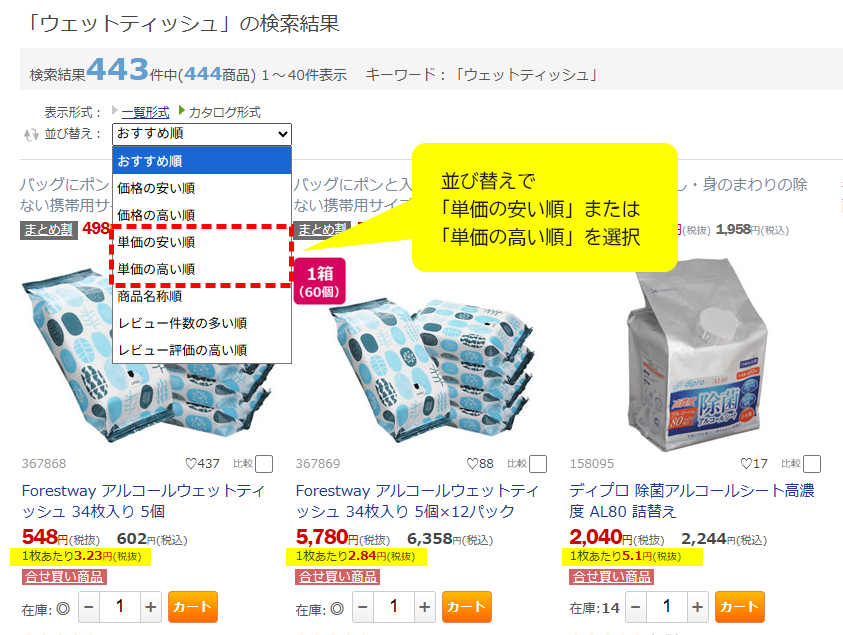Click heart favorite icon for item 158095
The image size is (843, 635).
(746, 463)
